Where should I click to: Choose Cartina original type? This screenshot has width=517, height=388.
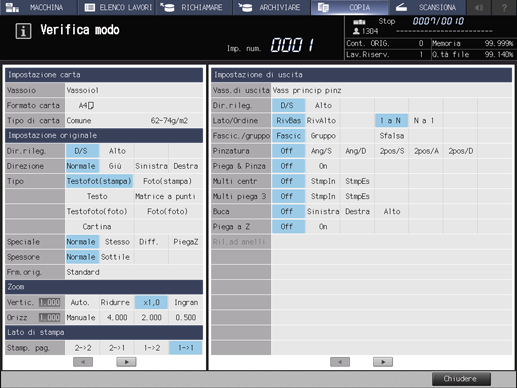(x=97, y=227)
